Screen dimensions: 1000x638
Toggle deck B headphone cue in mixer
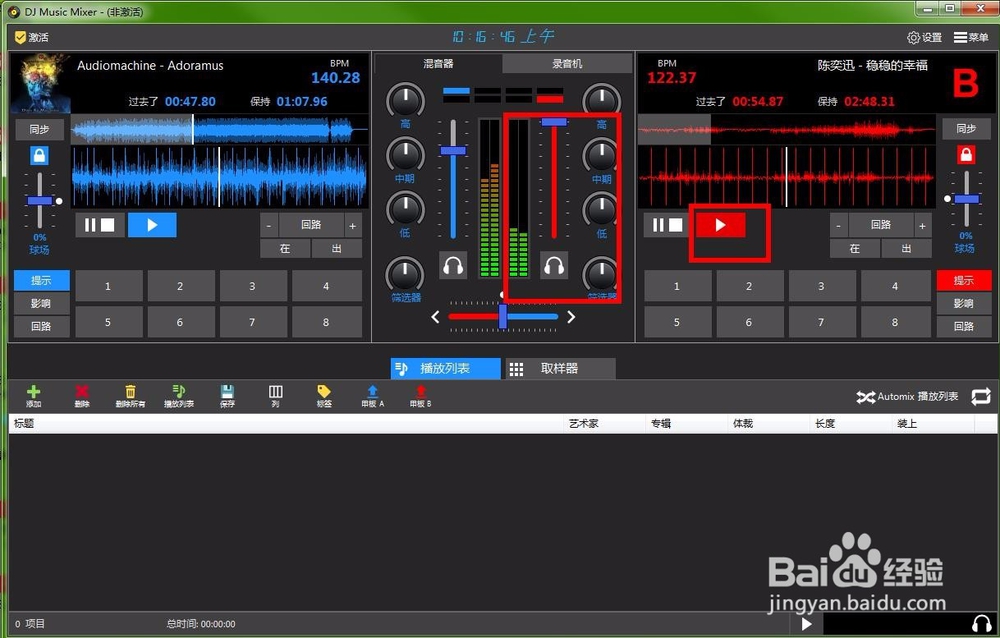pyautogui.click(x=554, y=265)
